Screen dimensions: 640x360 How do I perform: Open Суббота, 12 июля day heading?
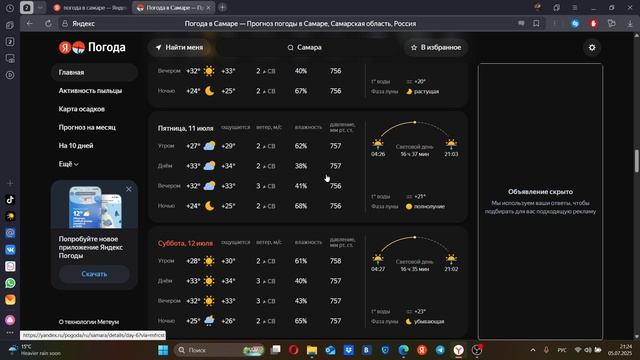[x=185, y=243]
